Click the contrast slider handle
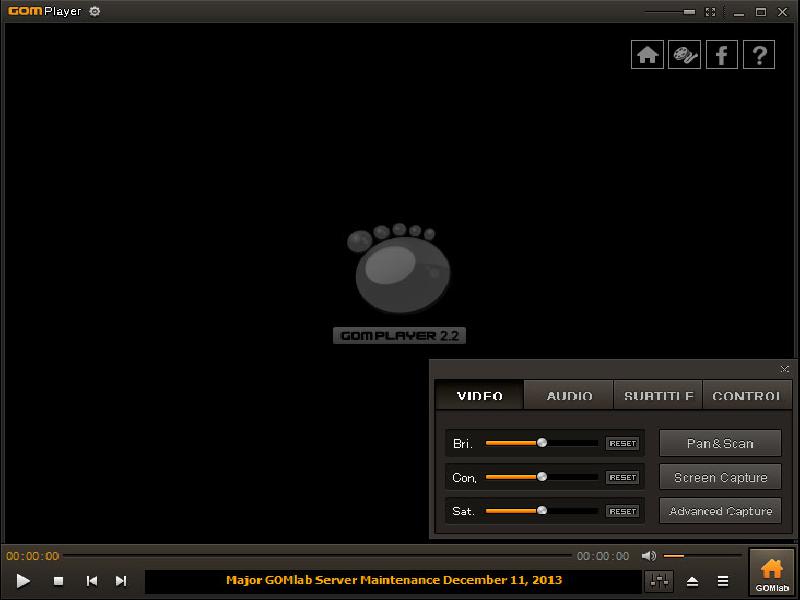This screenshot has height=600, width=800. point(542,477)
